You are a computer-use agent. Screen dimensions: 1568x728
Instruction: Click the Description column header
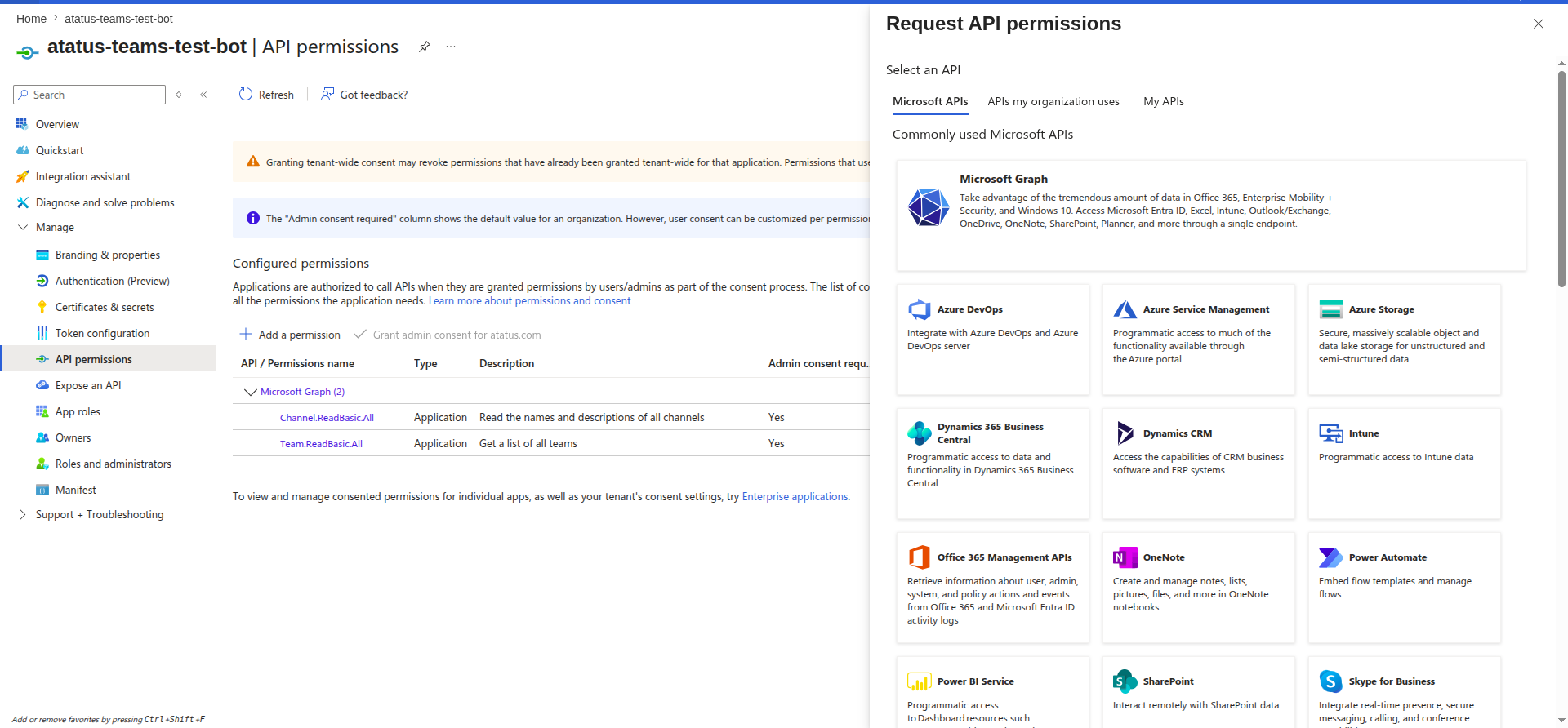506,364
